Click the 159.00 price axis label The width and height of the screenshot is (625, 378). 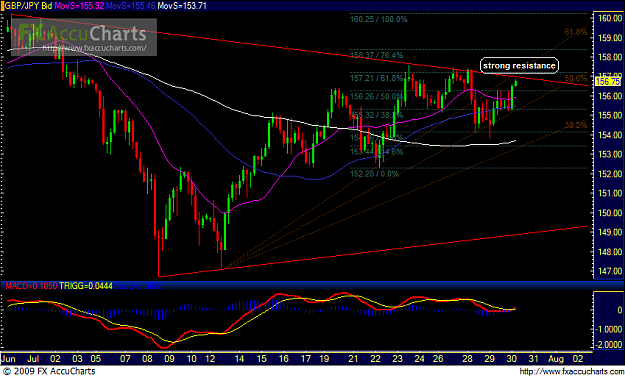[609, 38]
